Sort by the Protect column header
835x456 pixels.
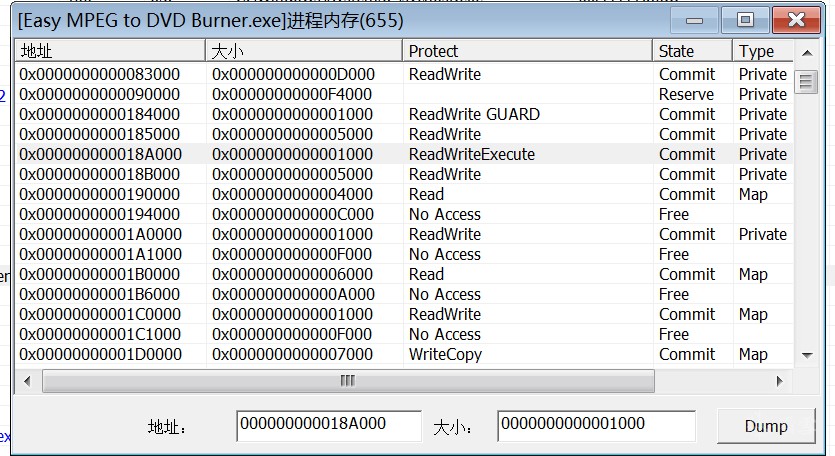527,51
